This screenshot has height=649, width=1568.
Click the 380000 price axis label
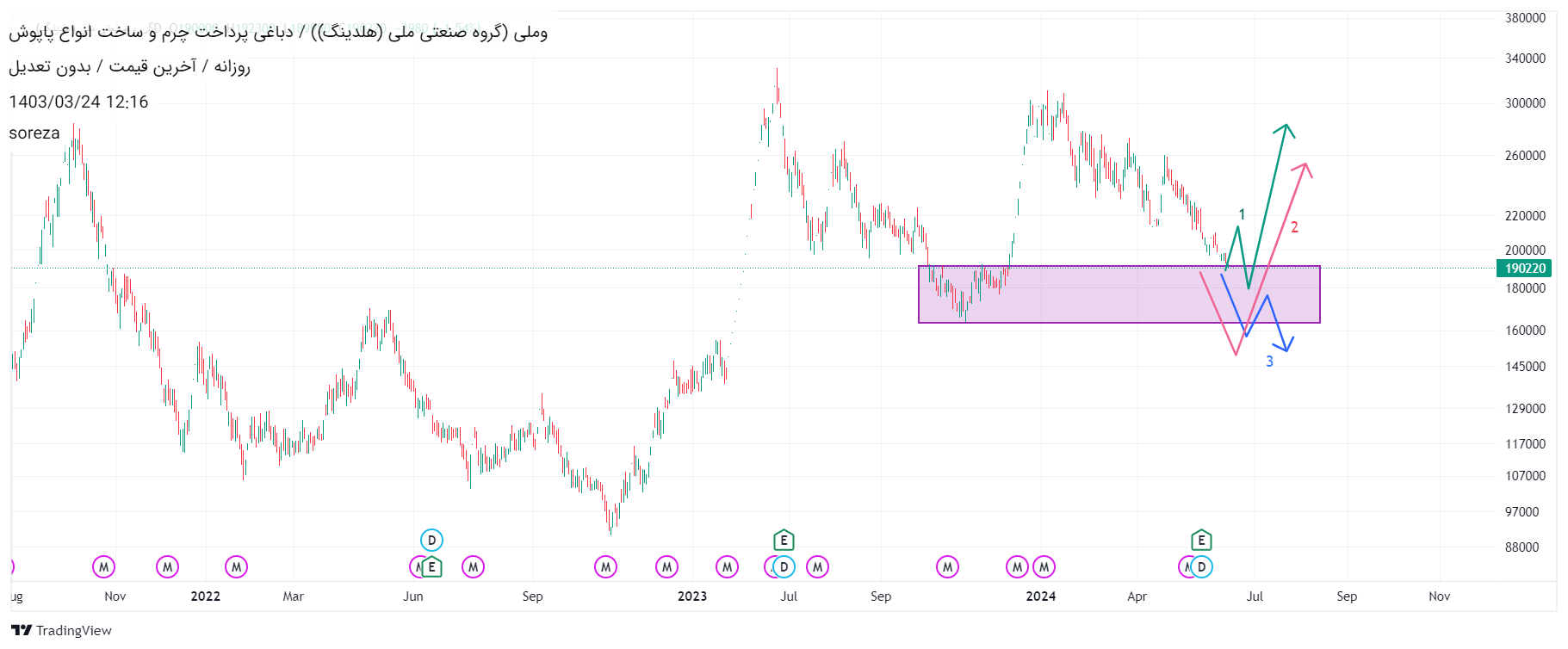point(1525,17)
